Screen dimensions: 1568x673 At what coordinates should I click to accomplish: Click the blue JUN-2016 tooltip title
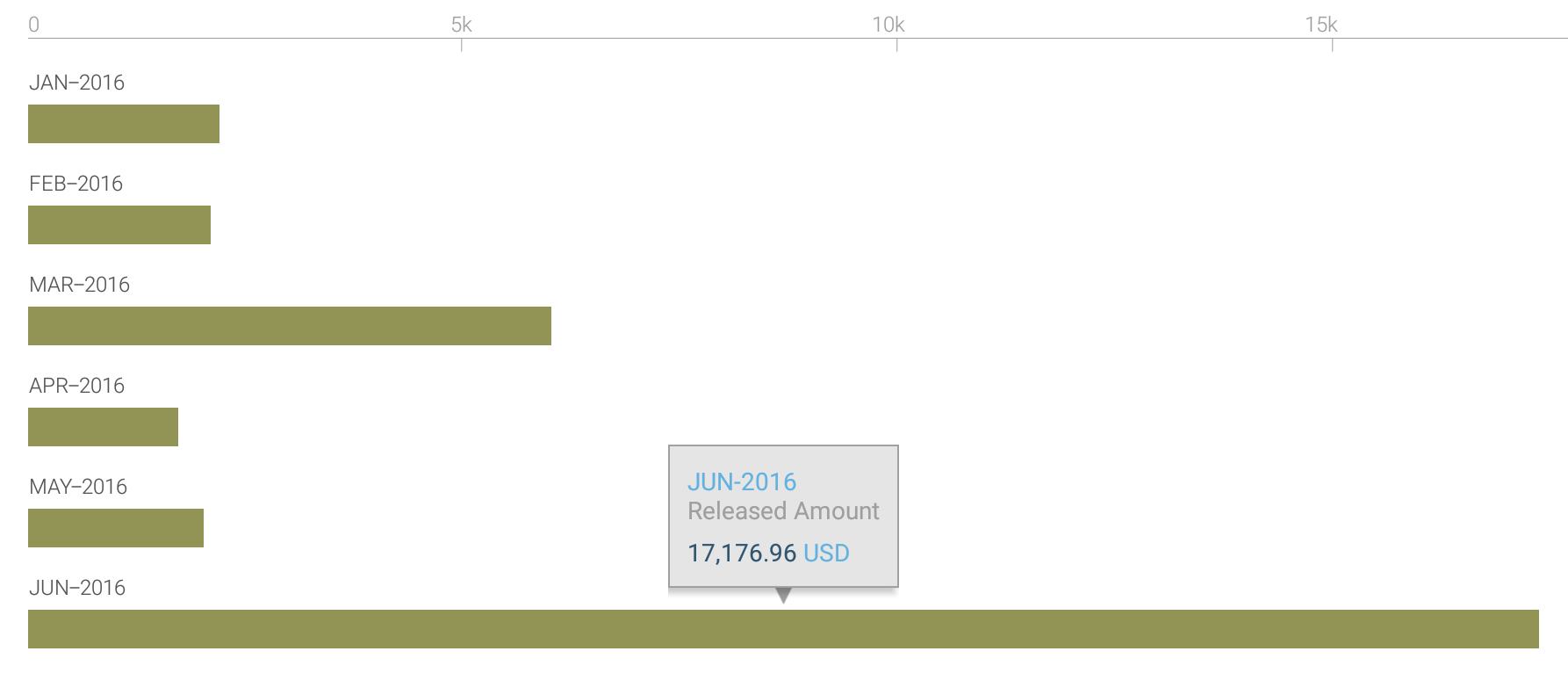click(742, 482)
